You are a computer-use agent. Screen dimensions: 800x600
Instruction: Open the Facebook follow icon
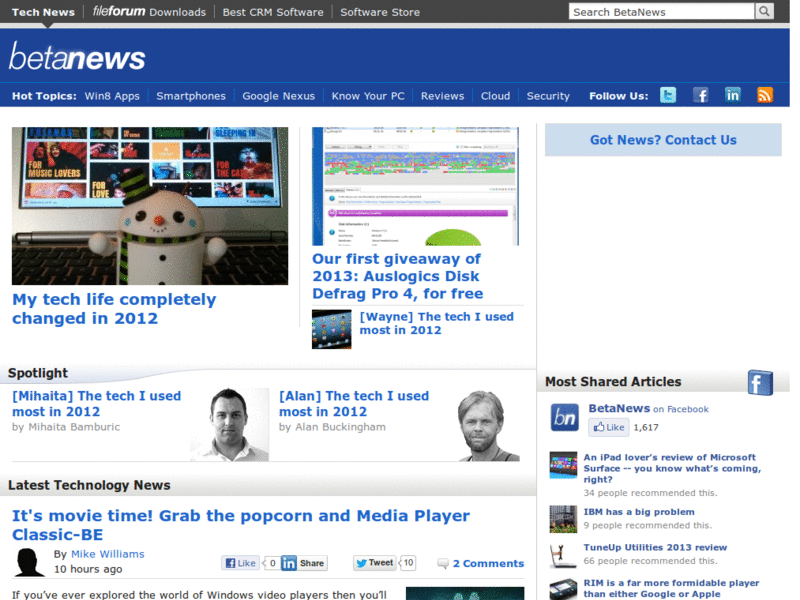point(701,95)
